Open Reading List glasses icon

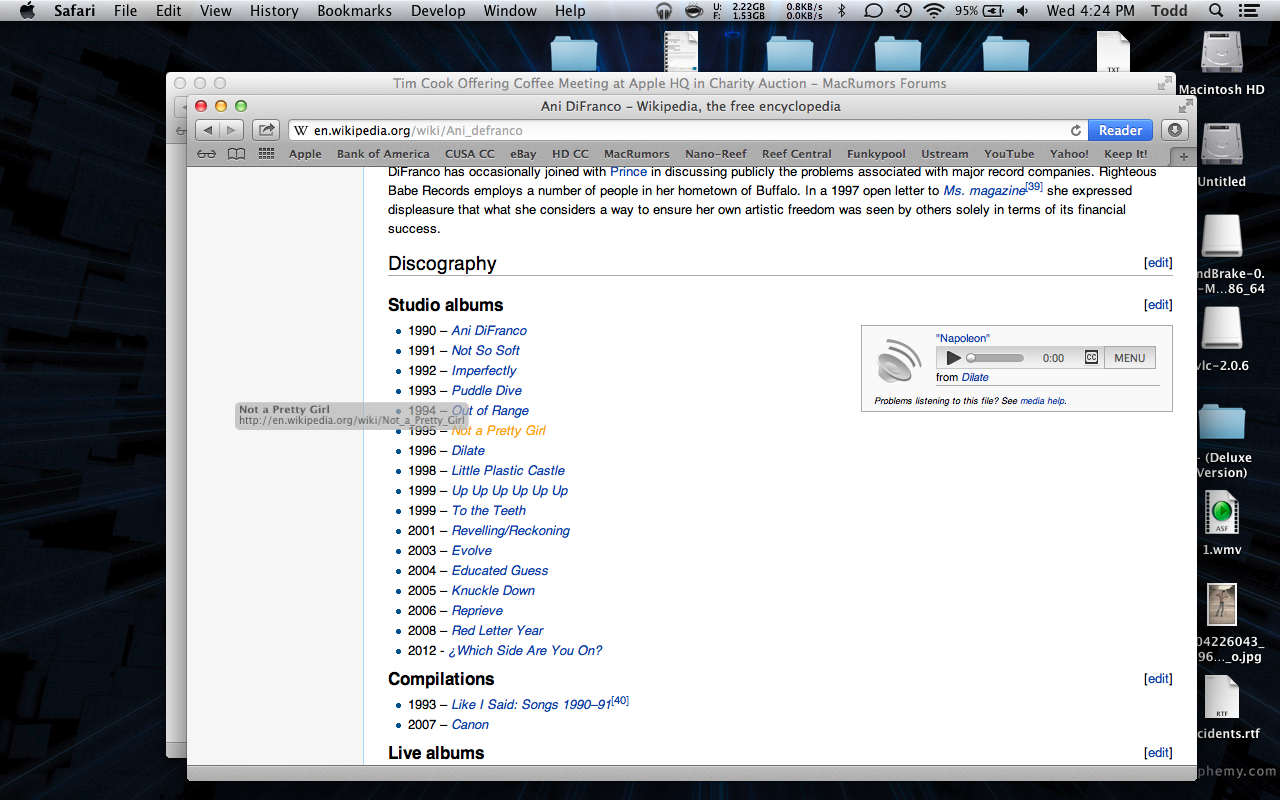[206, 154]
